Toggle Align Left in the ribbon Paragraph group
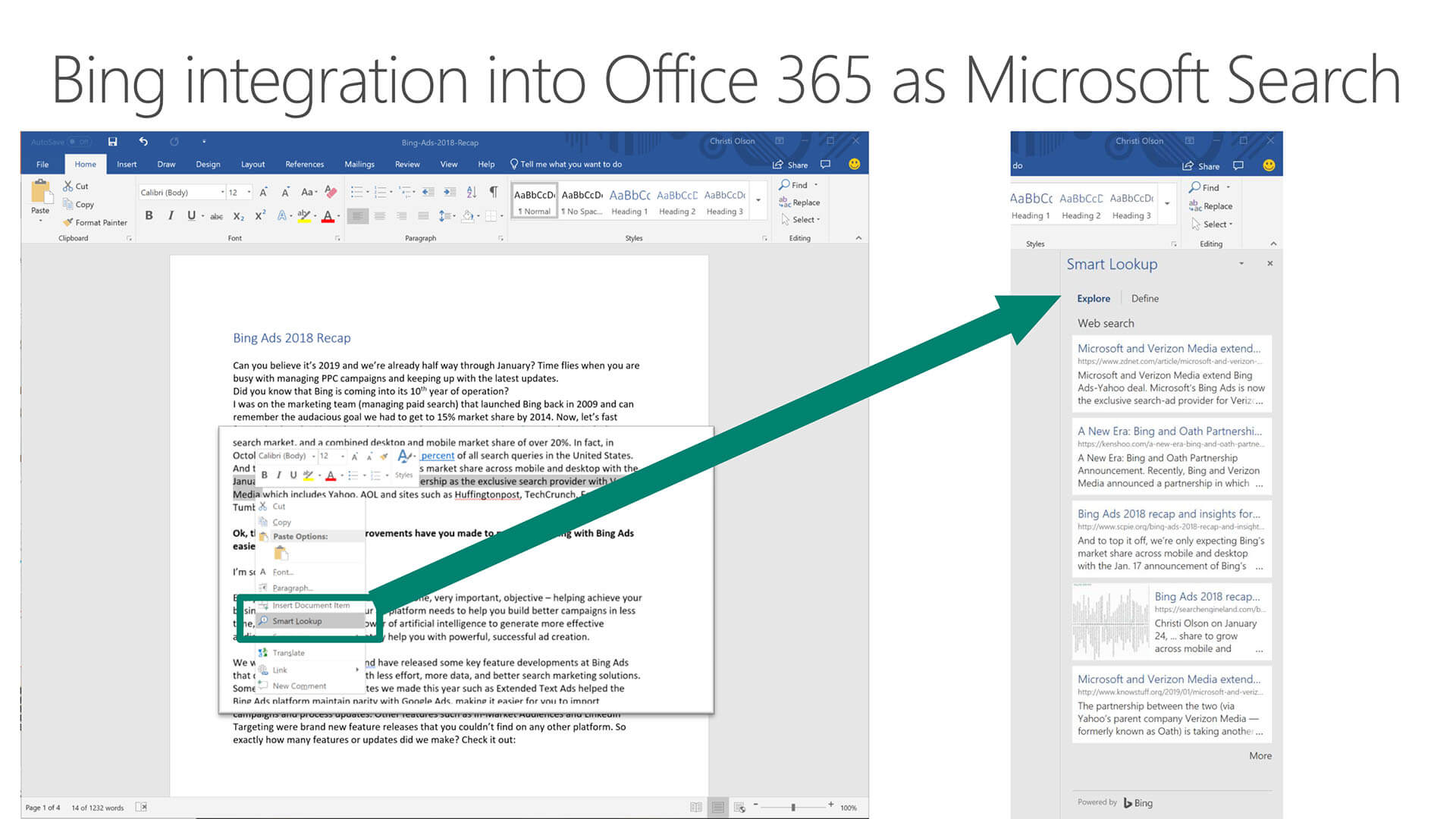 (x=358, y=217)
